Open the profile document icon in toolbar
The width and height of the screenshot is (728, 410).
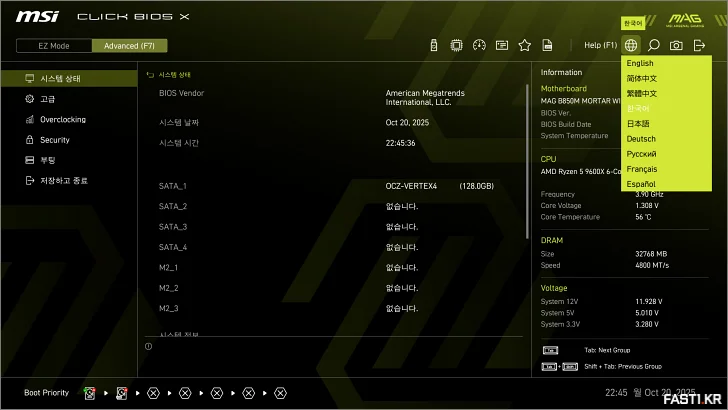coord(547,46)
